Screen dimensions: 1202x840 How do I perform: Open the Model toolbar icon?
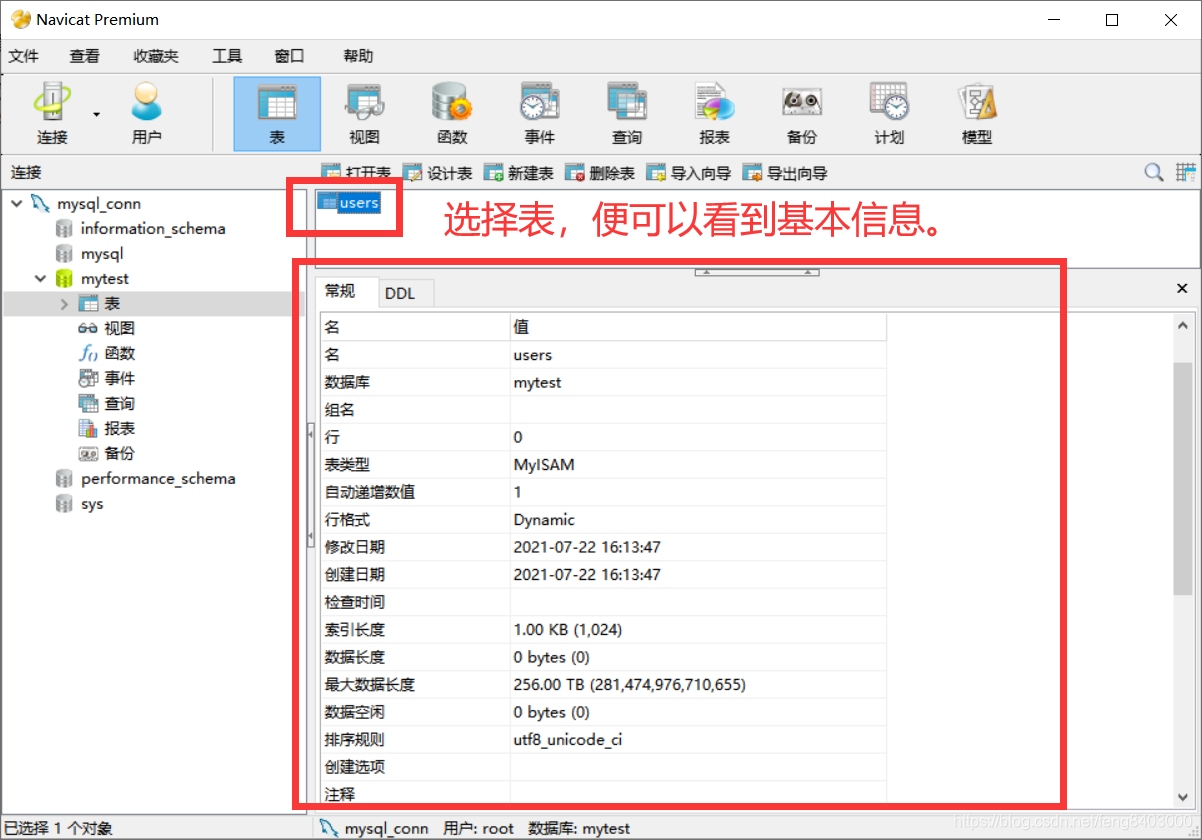click(977, 114)
